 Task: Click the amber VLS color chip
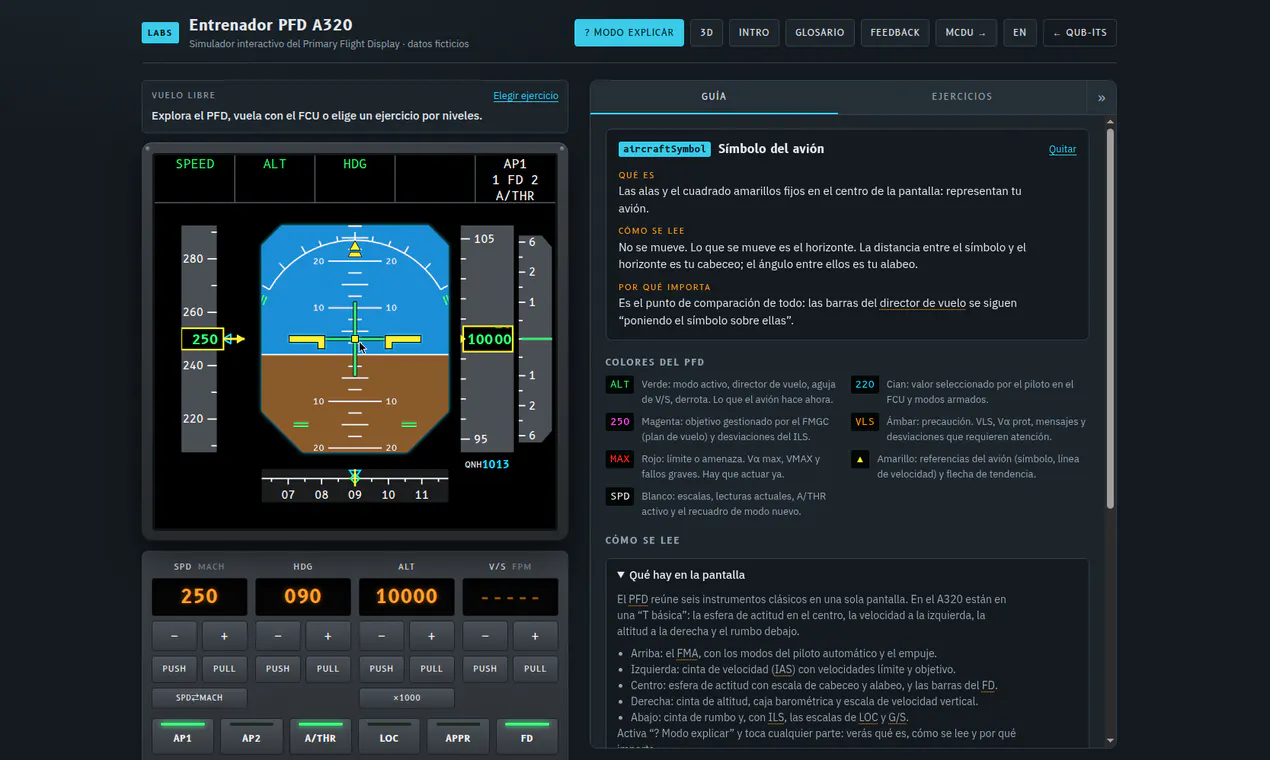[865, 421]
